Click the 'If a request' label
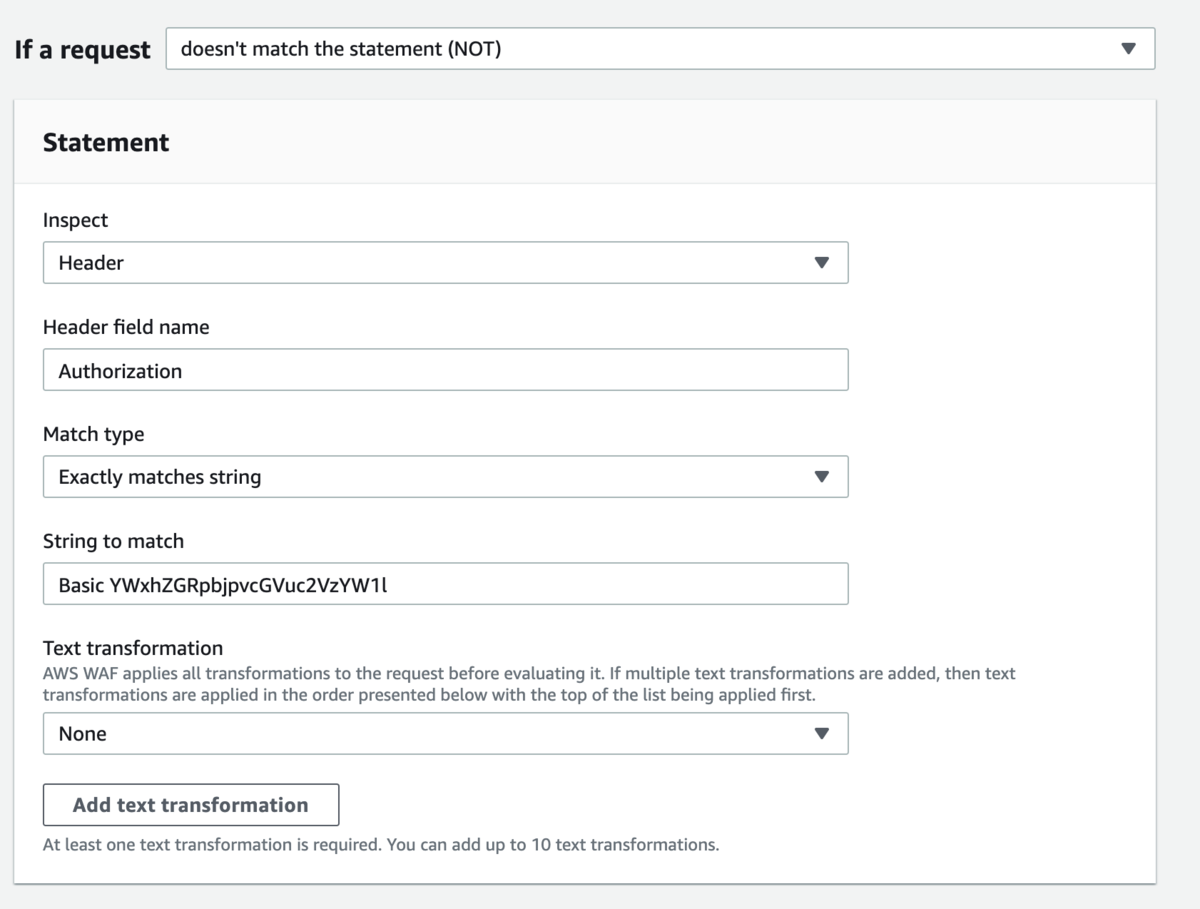The height and width of the screenshot is (909, 1200). 82,49
